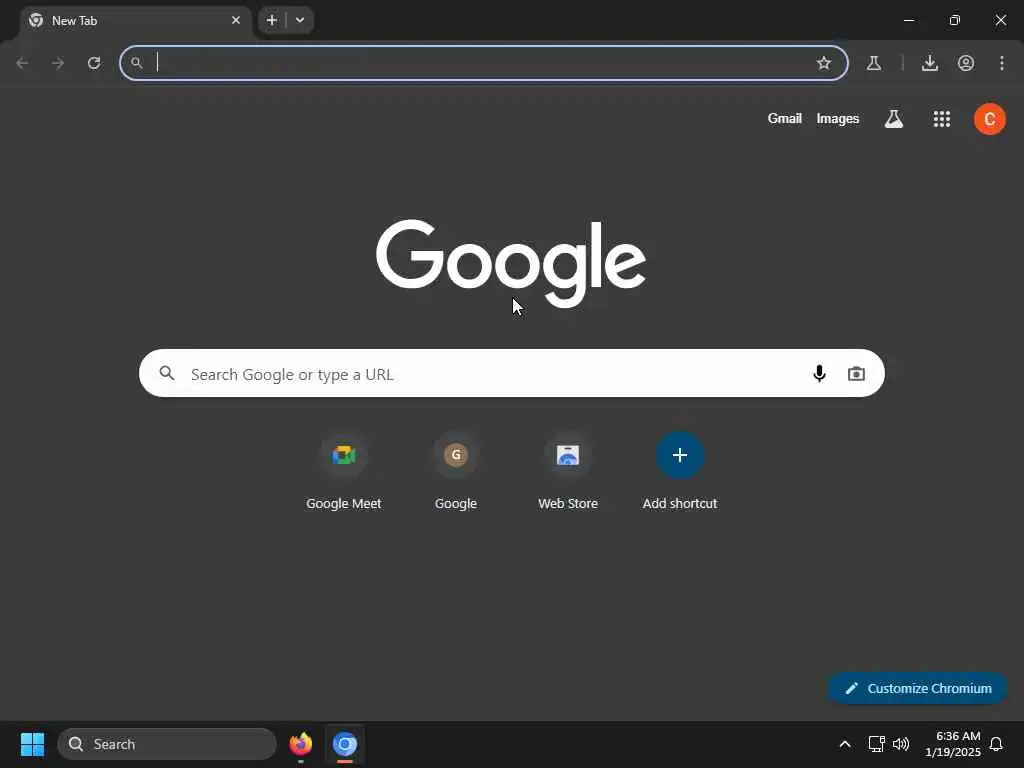Open Firefox from the taskbar
This screenshot has width=1024, height=768.
(x=301, y=744)
